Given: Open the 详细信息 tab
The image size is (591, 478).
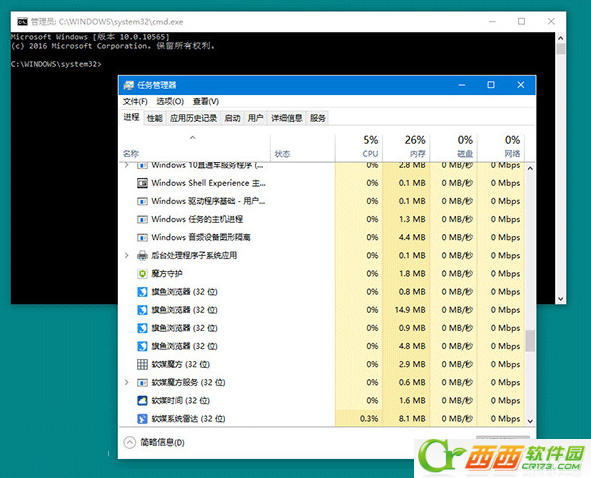Looking at the screenshot, I should 286,118.
